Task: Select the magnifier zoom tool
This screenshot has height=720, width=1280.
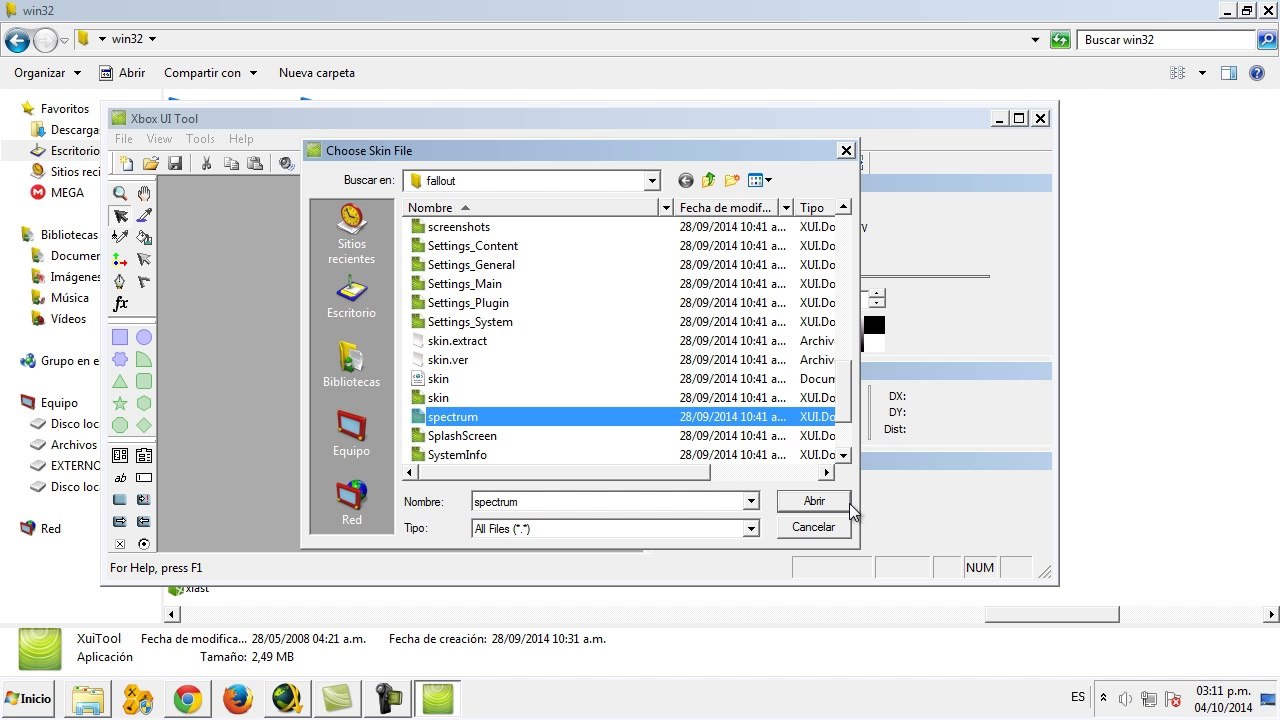Action: (120, 193)
